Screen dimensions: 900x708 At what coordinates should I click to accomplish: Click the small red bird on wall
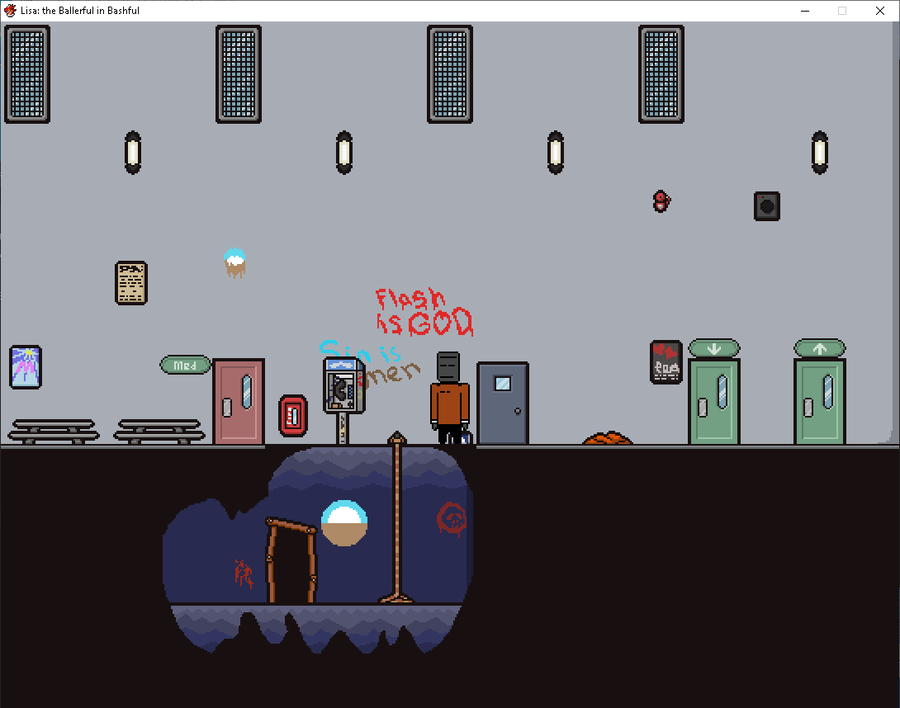tap(661, 202)
